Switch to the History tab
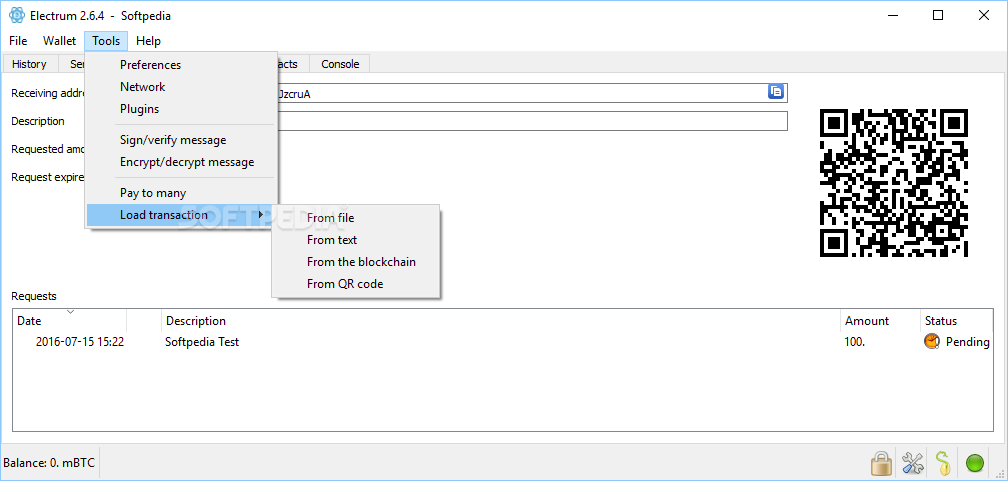This screenshot has height=481, width=1008. 30,64
